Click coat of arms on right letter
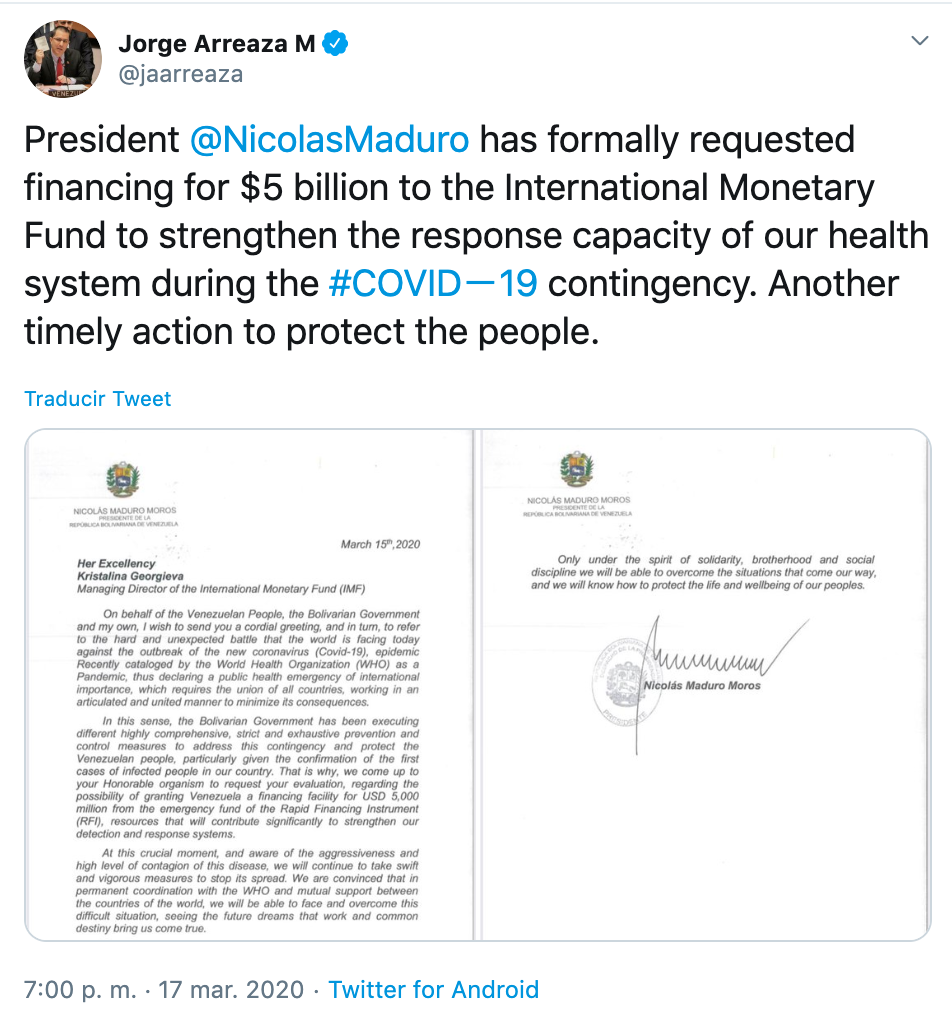The image size is (952, 1024). pyautogui.click(x=577, y=468)
